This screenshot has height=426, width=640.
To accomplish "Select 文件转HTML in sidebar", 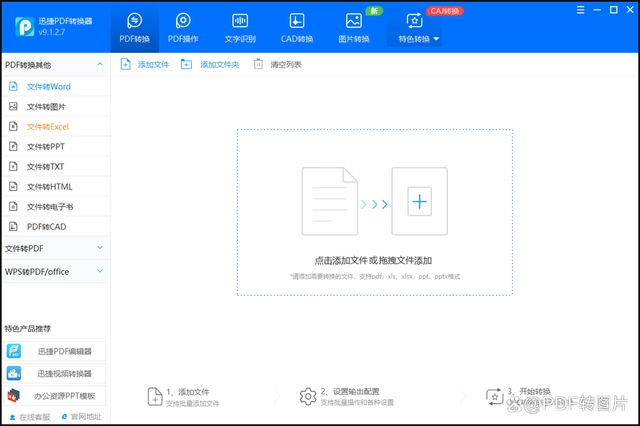I will click(56, 186).
